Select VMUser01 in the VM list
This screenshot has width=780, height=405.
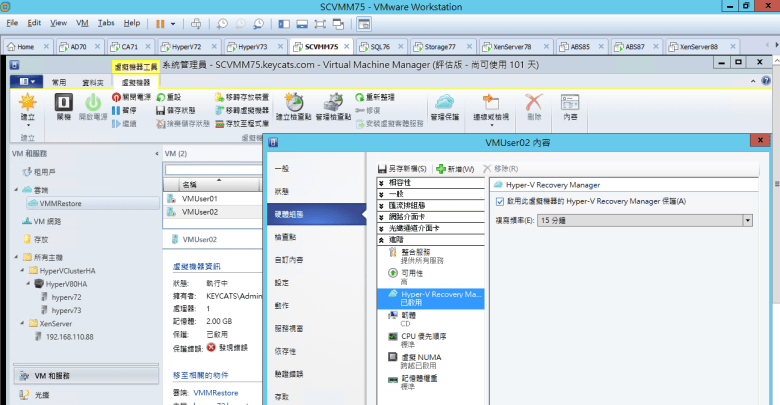pos(199,199)
